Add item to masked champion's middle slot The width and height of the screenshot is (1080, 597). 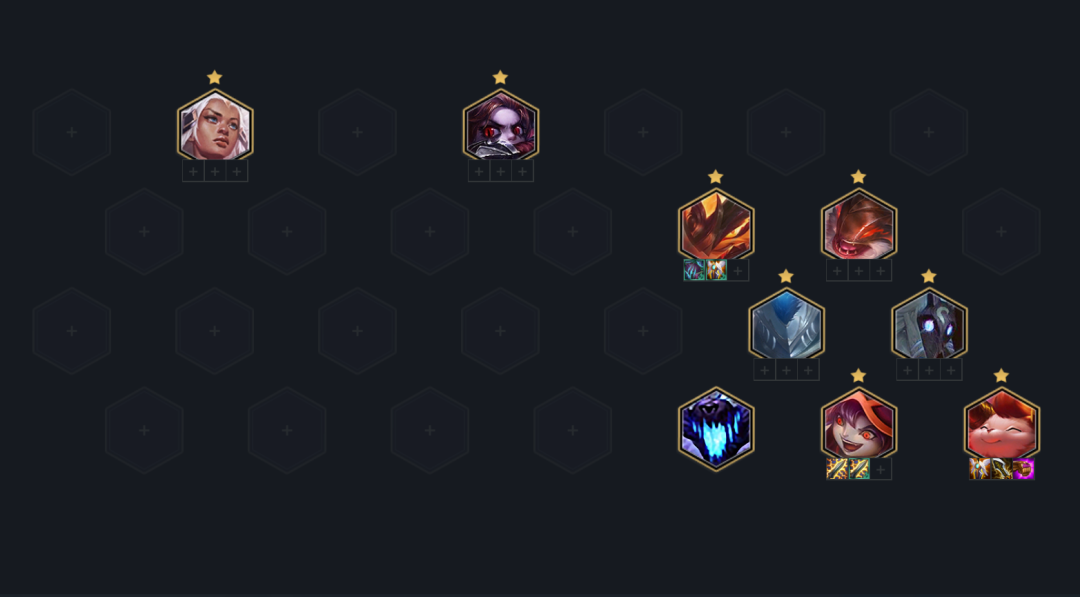(929, 370)
